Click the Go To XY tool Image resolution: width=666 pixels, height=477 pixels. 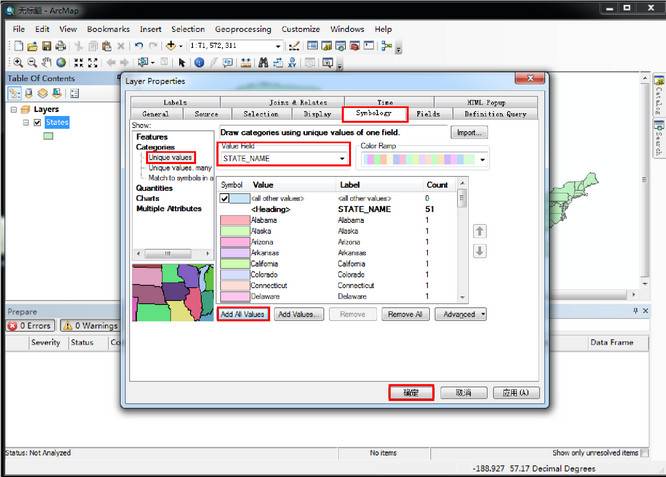292,63
